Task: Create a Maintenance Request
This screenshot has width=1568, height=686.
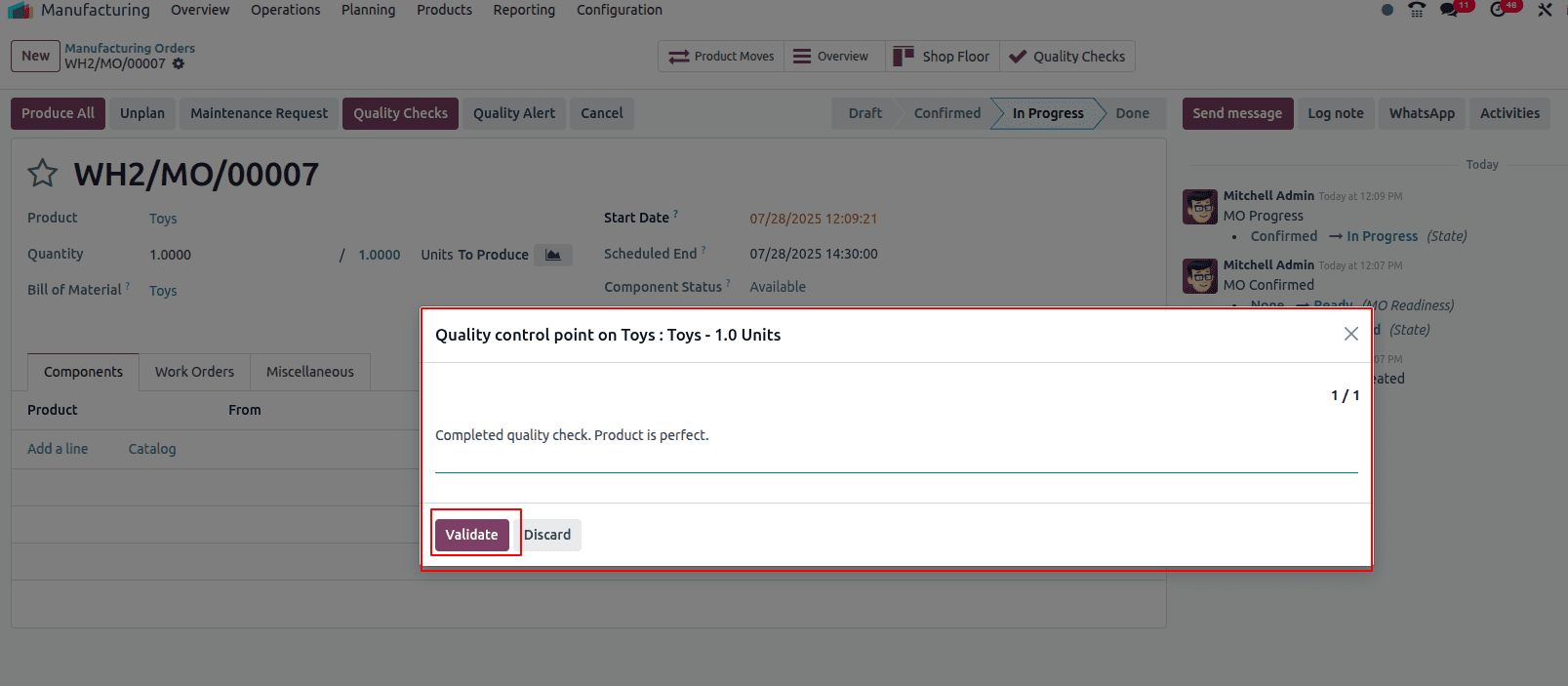Action: [x=260, y=113]
